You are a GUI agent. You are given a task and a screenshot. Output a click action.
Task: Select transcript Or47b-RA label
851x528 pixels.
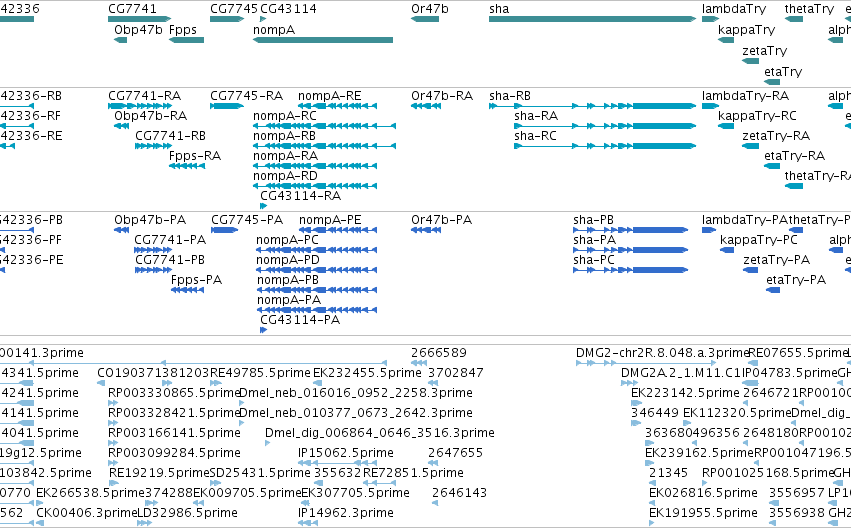coord(442,96)
